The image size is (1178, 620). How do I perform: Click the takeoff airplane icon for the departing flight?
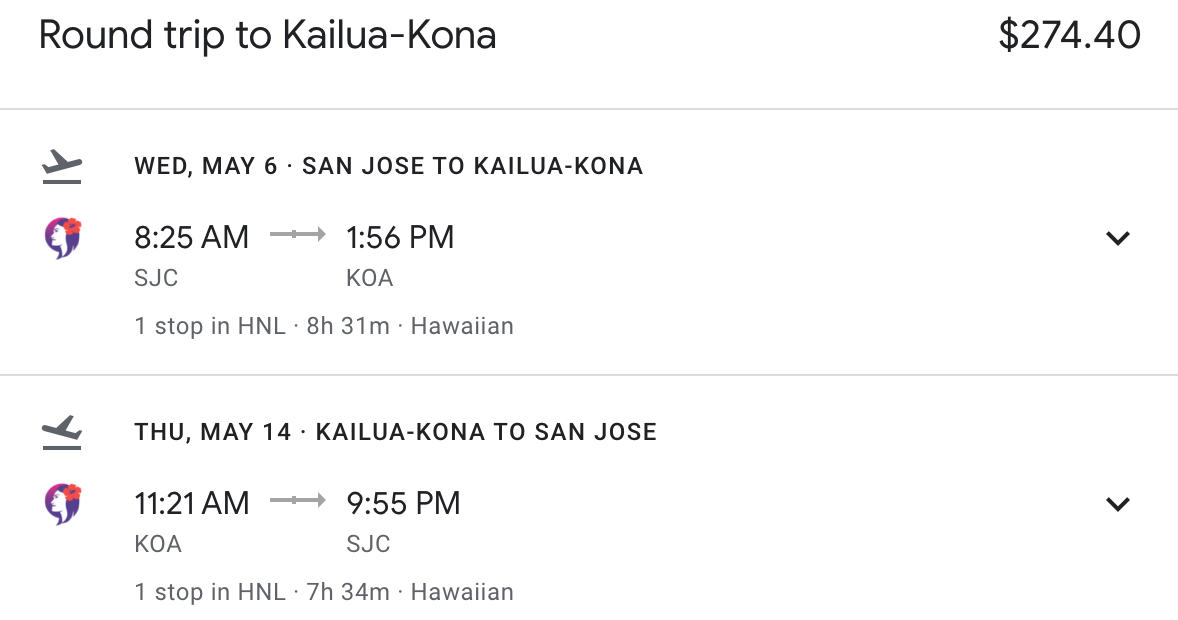point(62,166)
